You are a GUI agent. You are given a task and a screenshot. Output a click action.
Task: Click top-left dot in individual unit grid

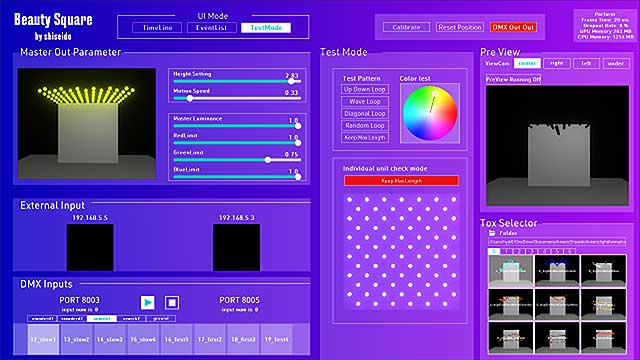click(349, 200)
